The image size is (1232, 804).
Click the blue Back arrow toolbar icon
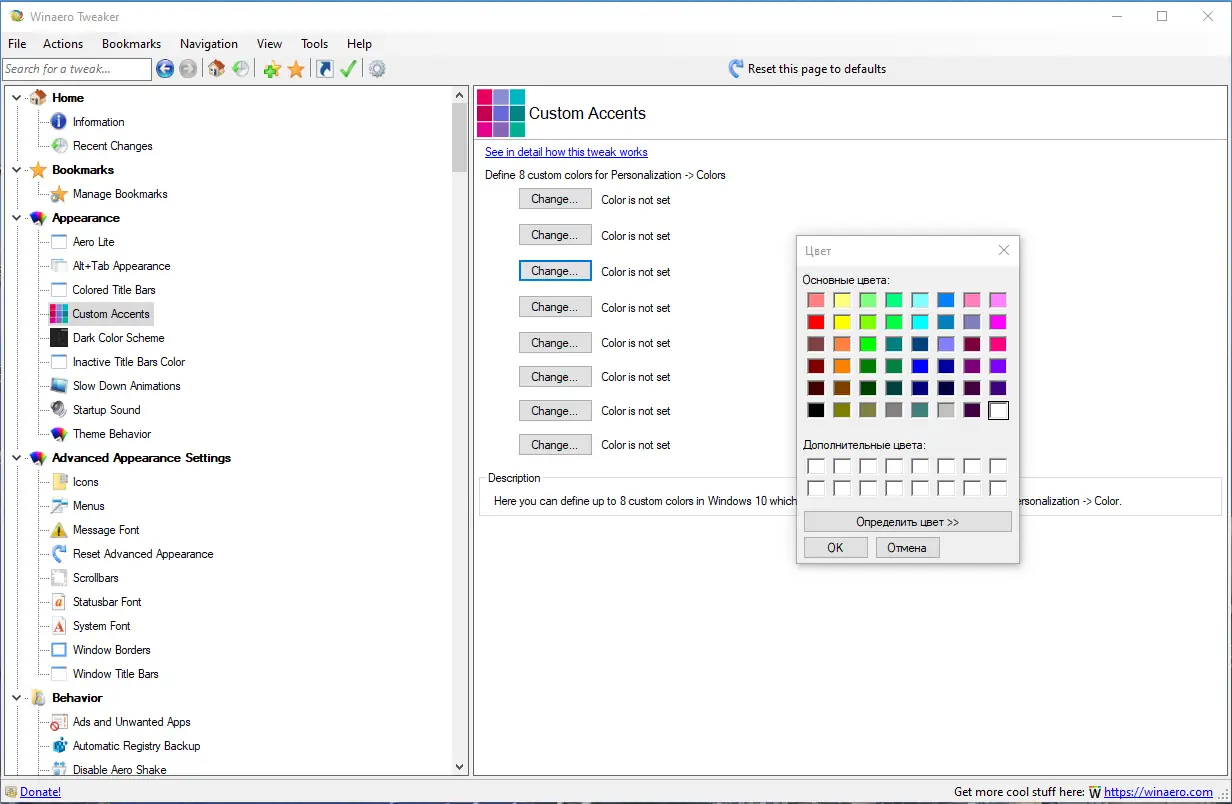point(165,69)
